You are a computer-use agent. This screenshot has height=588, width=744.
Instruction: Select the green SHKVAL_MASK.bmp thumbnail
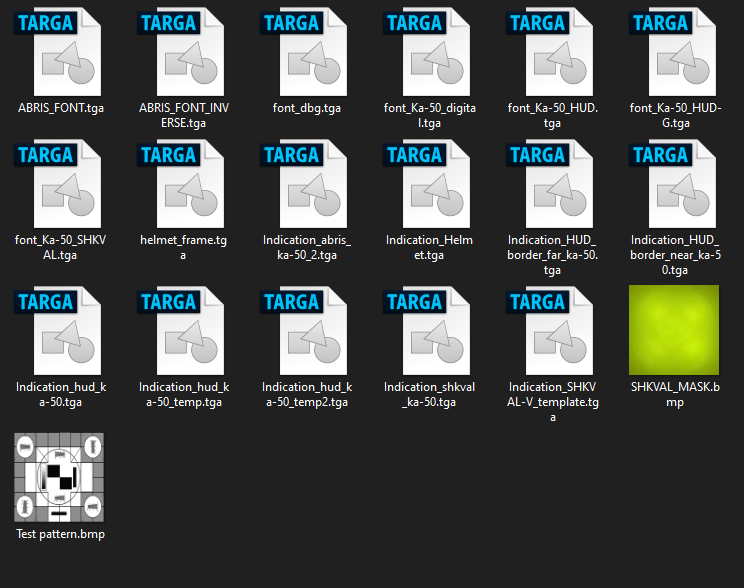(674, 330)
